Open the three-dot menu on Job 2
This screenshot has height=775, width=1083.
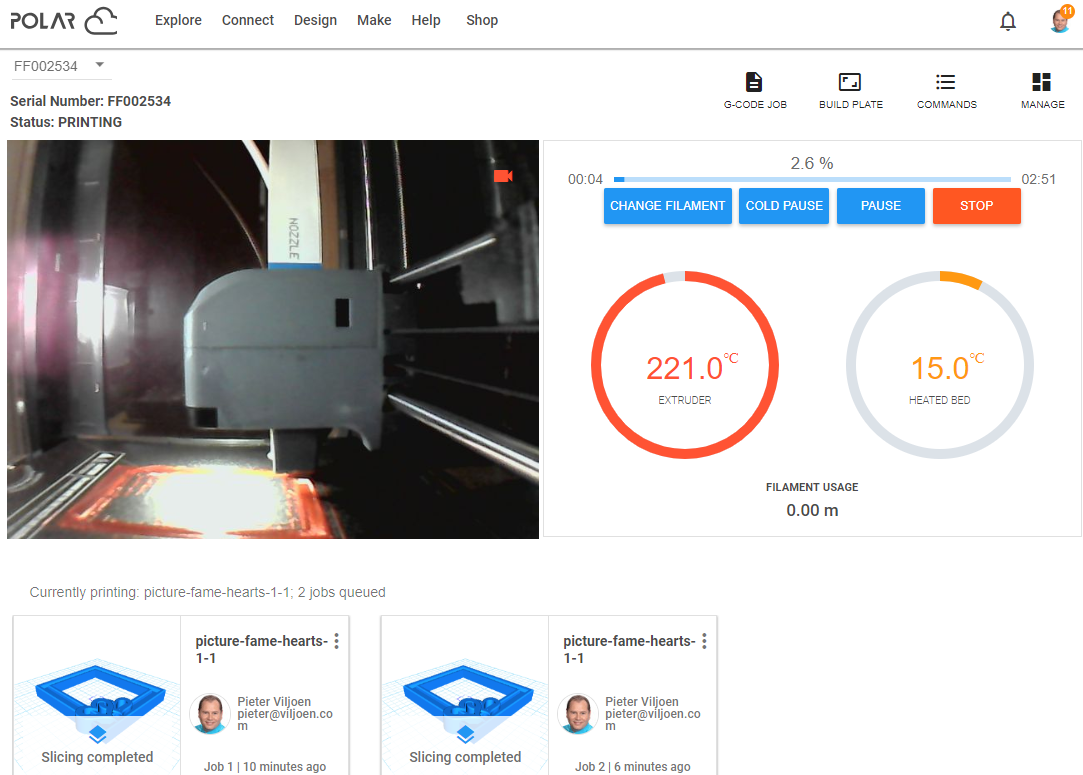pos(705,641)
